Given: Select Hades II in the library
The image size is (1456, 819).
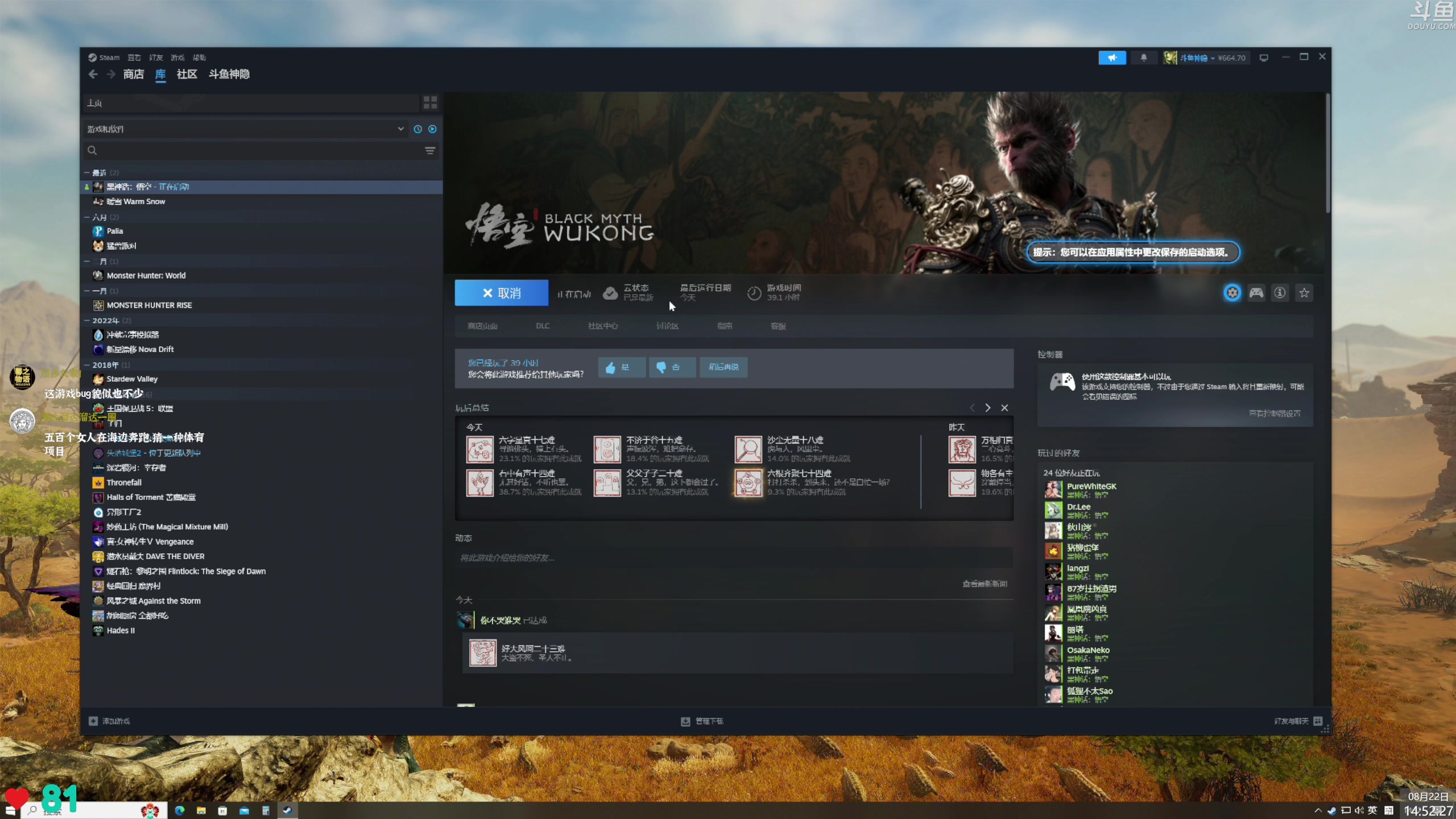Looking at the screenshot, I should coord(261,630).
